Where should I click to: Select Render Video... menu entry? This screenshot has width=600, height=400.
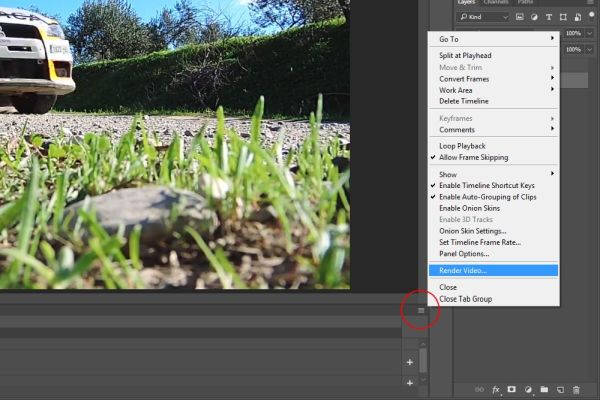pyautogui.click(x=494, y=270)
